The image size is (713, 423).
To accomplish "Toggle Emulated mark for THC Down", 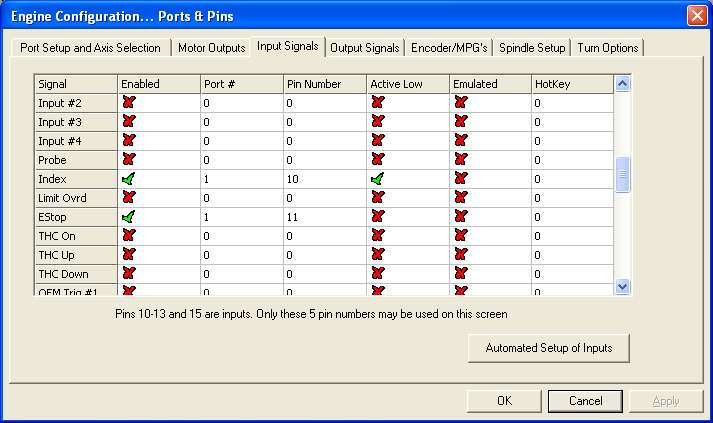I will [461, 274].
